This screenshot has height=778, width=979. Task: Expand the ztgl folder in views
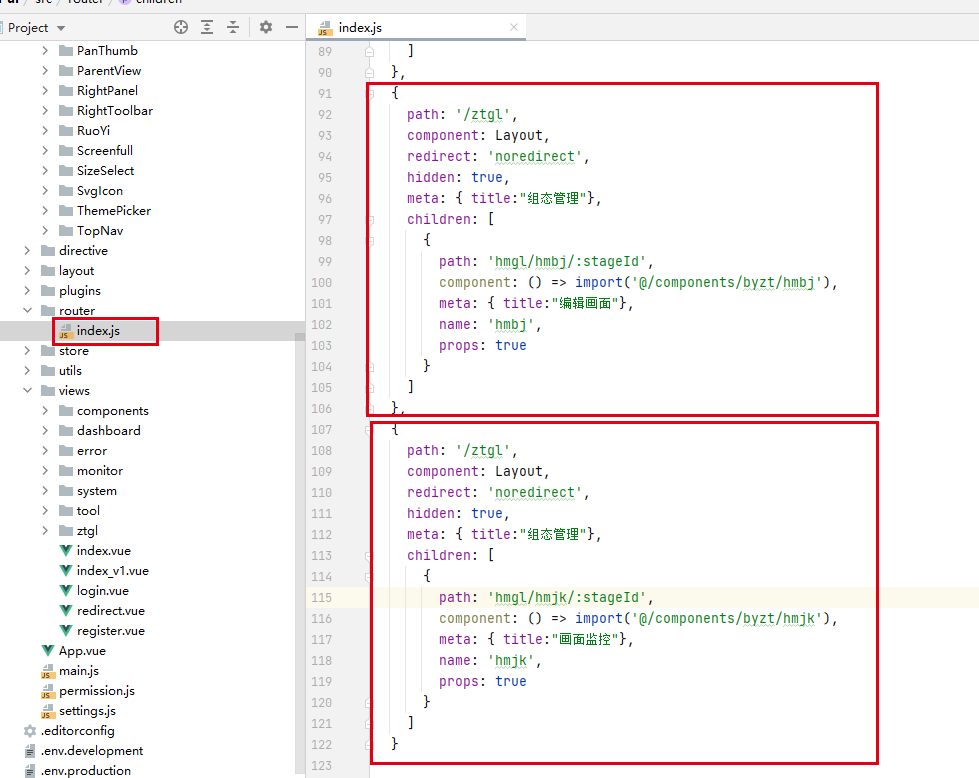click(45, 531)
